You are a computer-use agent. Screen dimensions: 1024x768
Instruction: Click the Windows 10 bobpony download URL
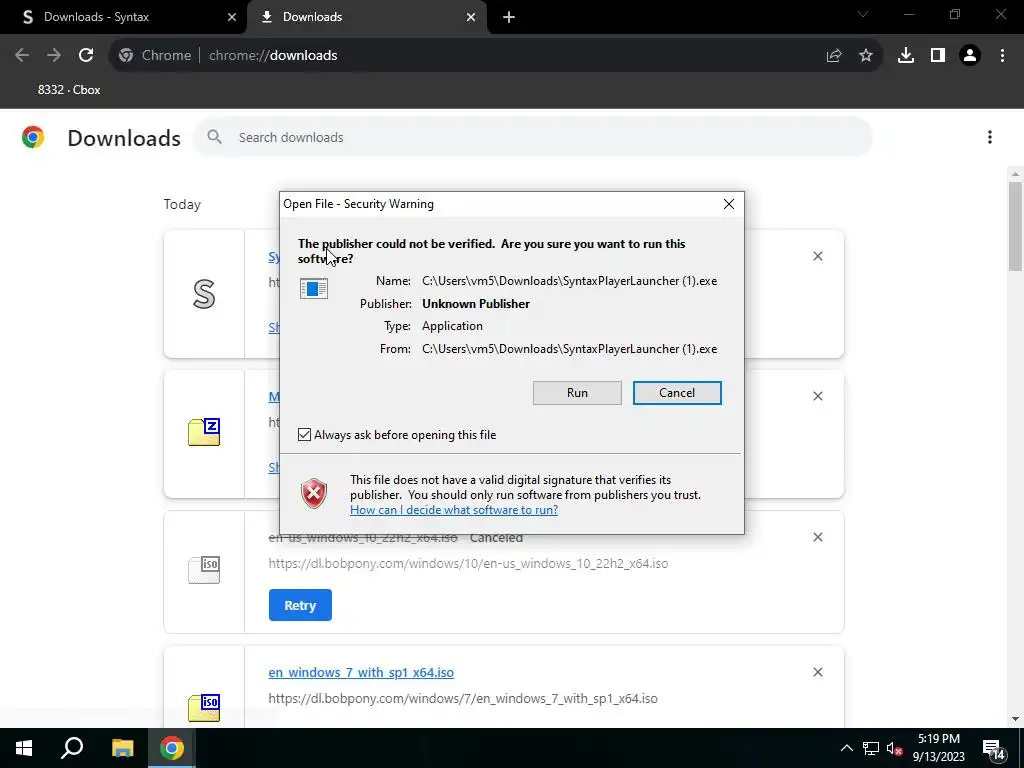[468, 564]
